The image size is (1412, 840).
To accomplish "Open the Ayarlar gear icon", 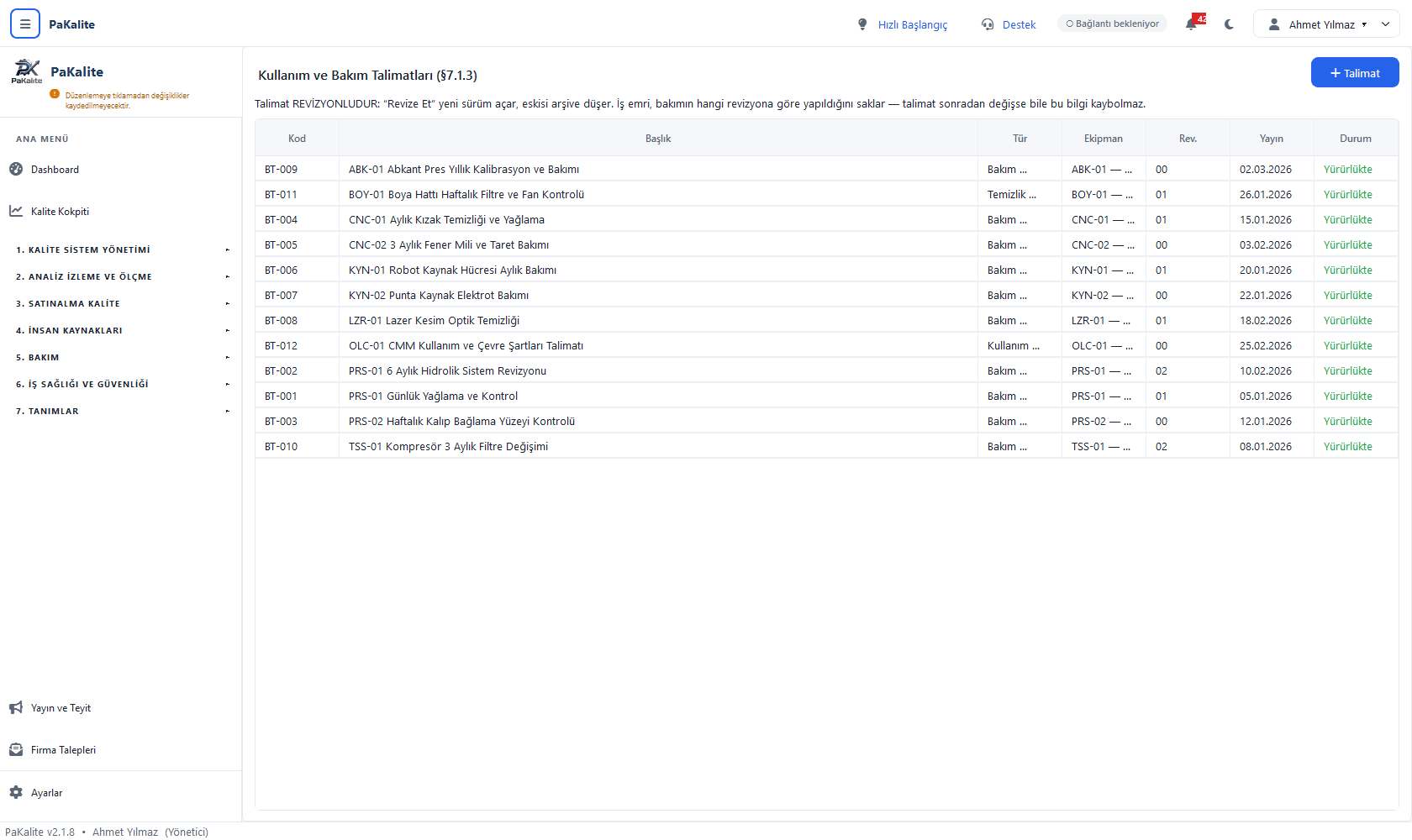I will click(x=16, y=793).
